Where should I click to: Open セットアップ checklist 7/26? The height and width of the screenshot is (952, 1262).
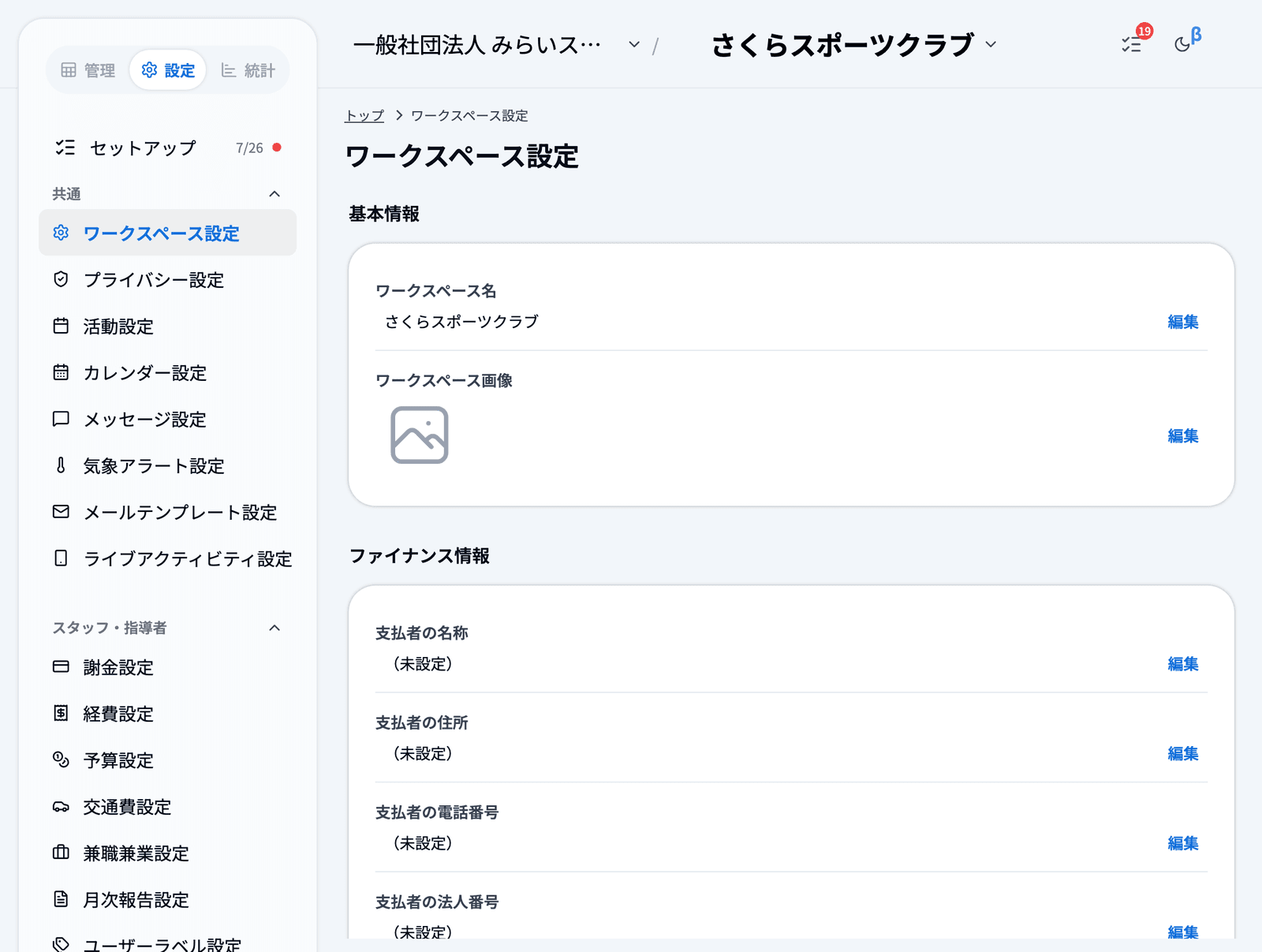[167, 147]
